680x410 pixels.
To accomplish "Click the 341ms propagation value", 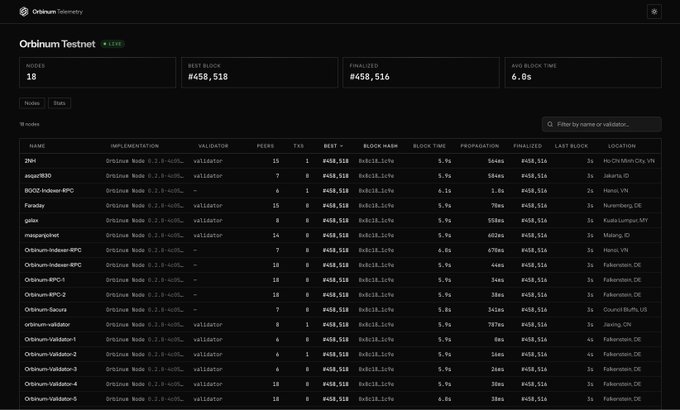I will coord(496,310).
